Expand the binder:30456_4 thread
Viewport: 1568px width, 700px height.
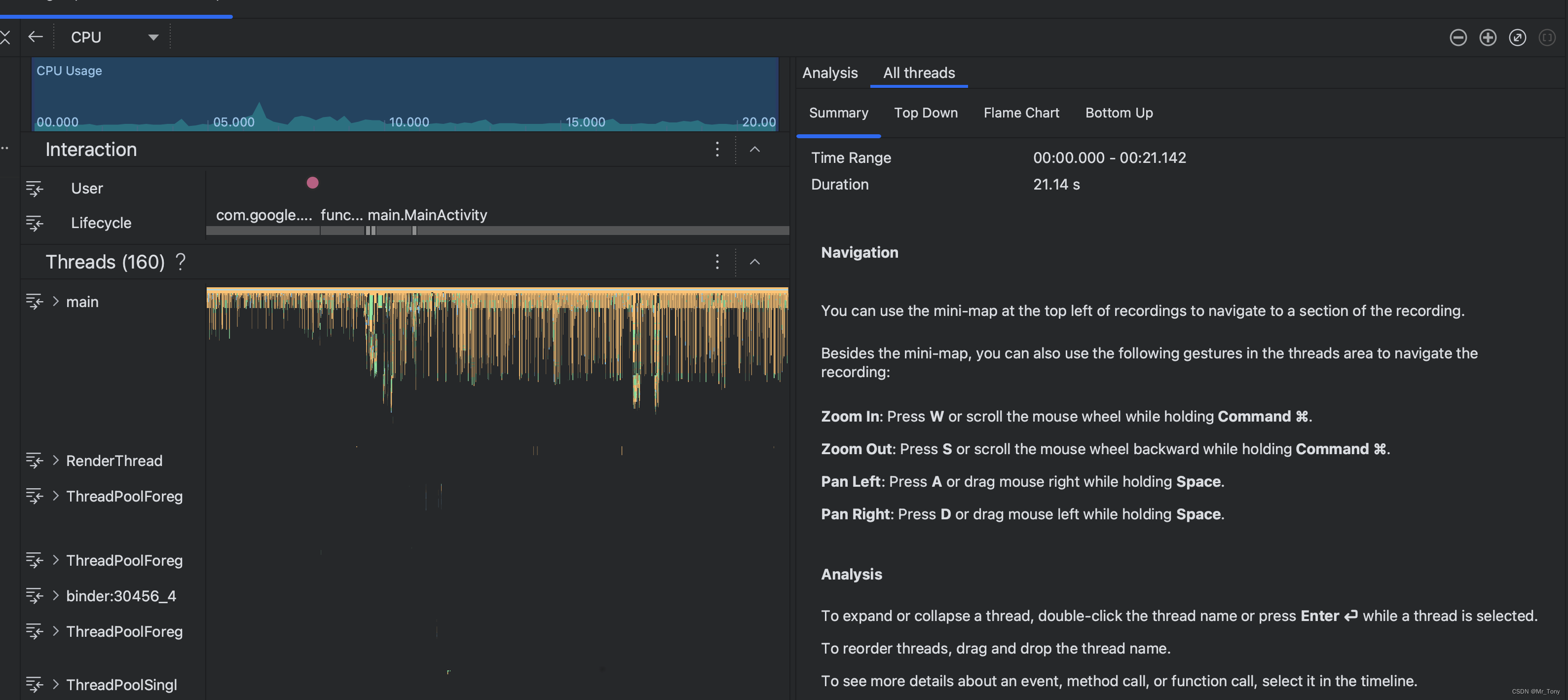pos(55,596)
